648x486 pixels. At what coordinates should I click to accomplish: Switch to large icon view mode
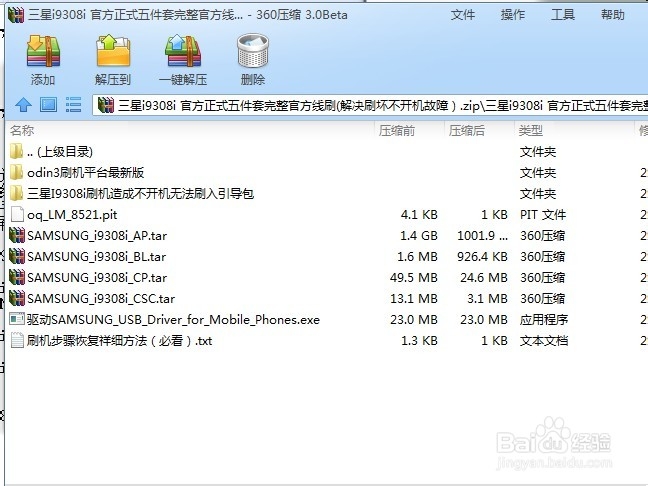[x=48, y=105]
